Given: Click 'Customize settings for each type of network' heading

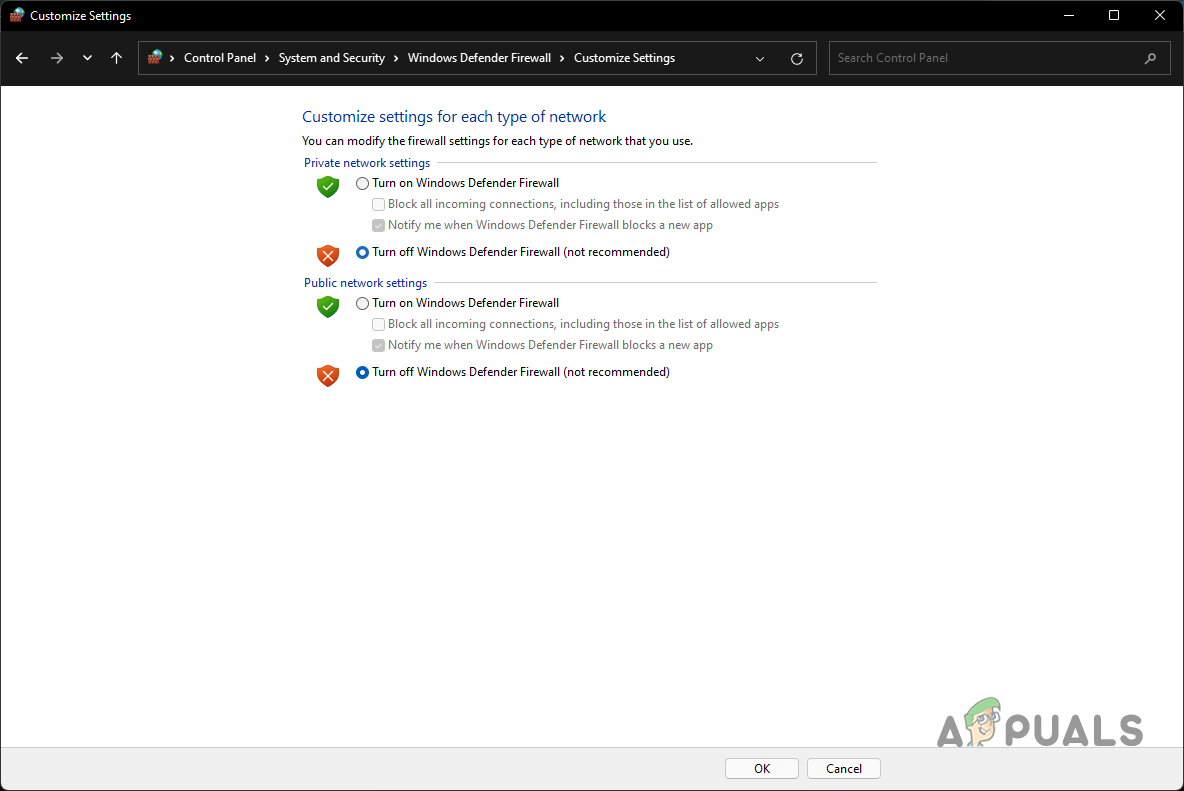Looking at the screenshot, I should [x=454, y=116].
